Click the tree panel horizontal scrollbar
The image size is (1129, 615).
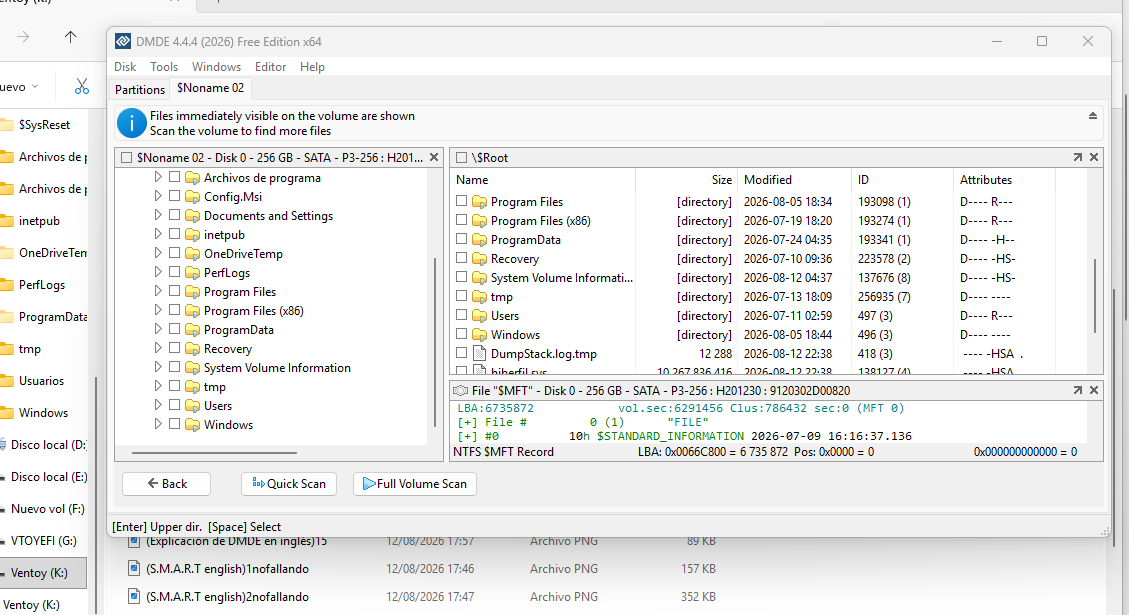(215, 453)
